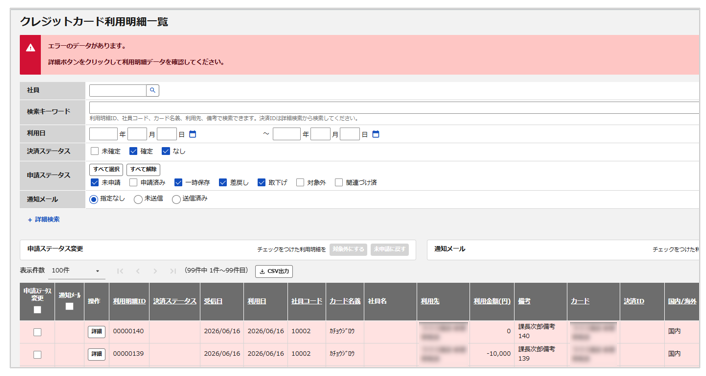Open the 表示件数 100件 dropdown
Image resolution: width=706 pixels, height=376 pixels.
76,271
